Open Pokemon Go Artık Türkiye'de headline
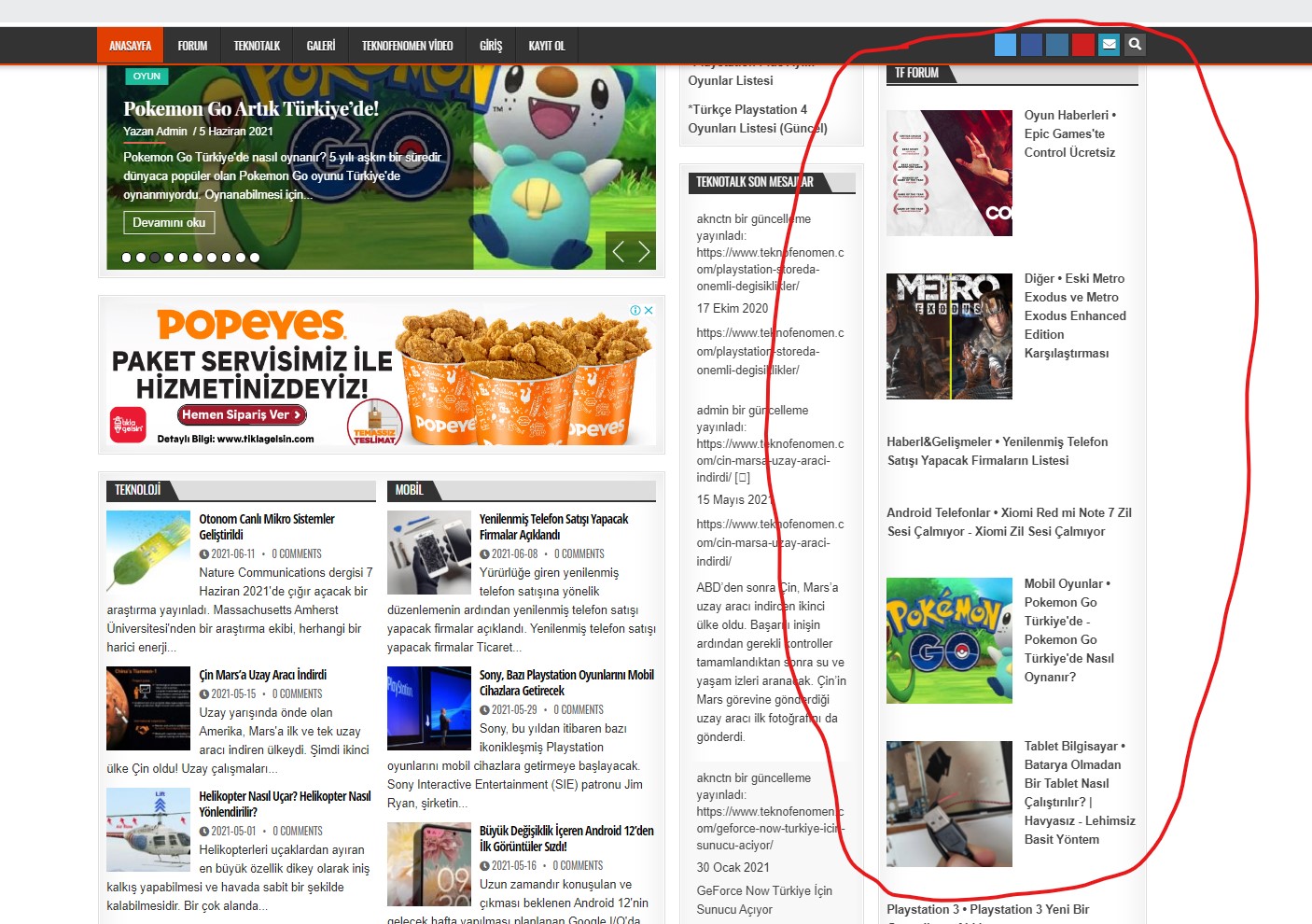 251,108
